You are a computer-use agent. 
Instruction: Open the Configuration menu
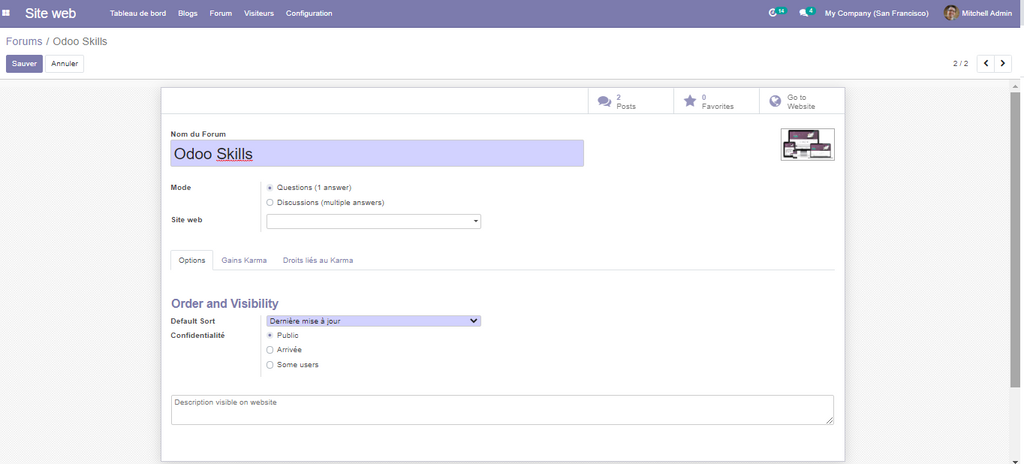coord(309,13)
